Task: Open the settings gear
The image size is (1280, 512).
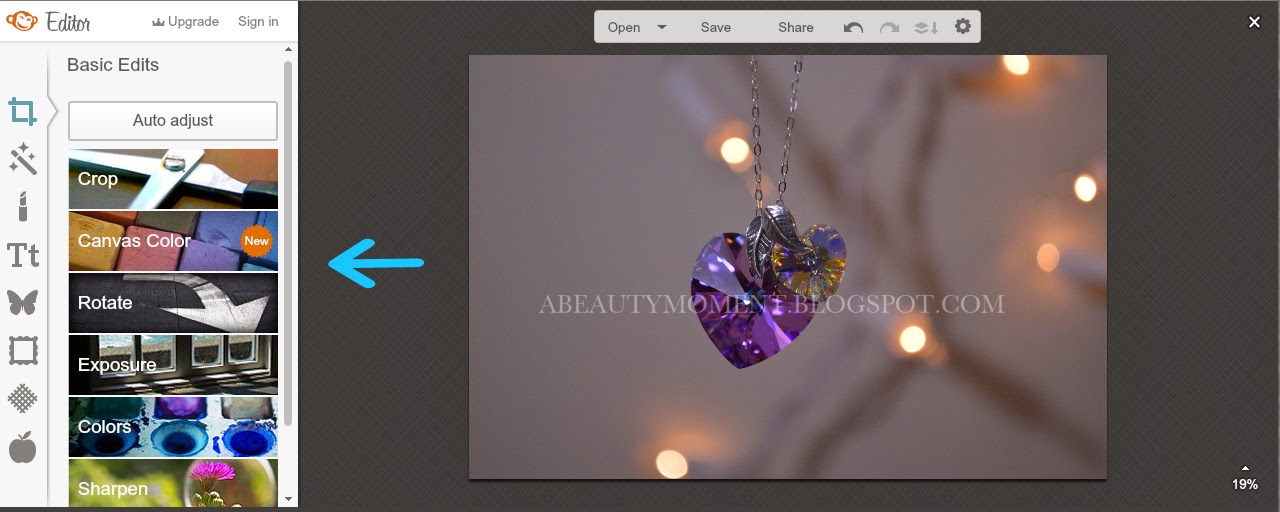Action: pyautogui.click(x=963, y=26)
